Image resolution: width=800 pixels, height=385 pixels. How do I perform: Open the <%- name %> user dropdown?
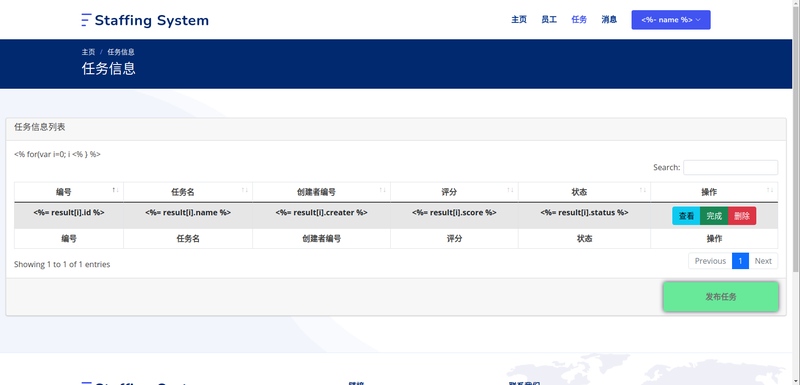671,20
